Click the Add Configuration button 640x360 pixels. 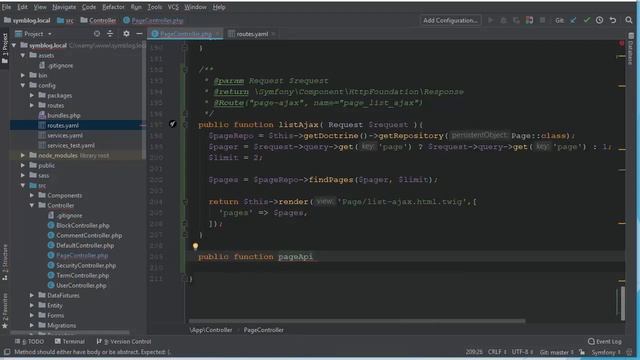click(450, 20)
